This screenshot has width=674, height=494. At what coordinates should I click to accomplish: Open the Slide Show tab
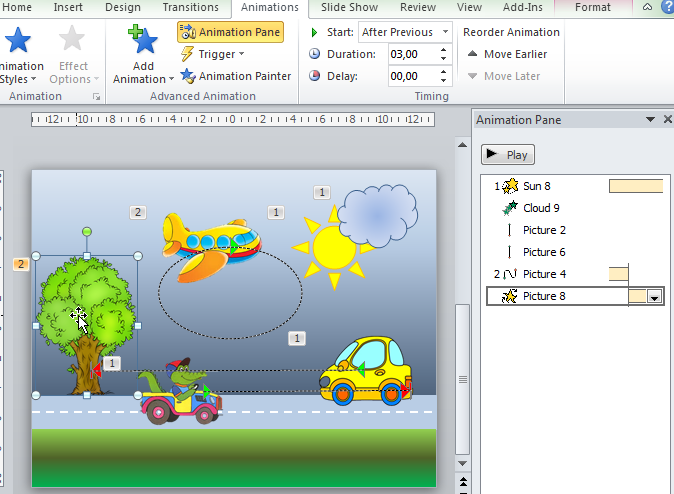coord(349,8)
